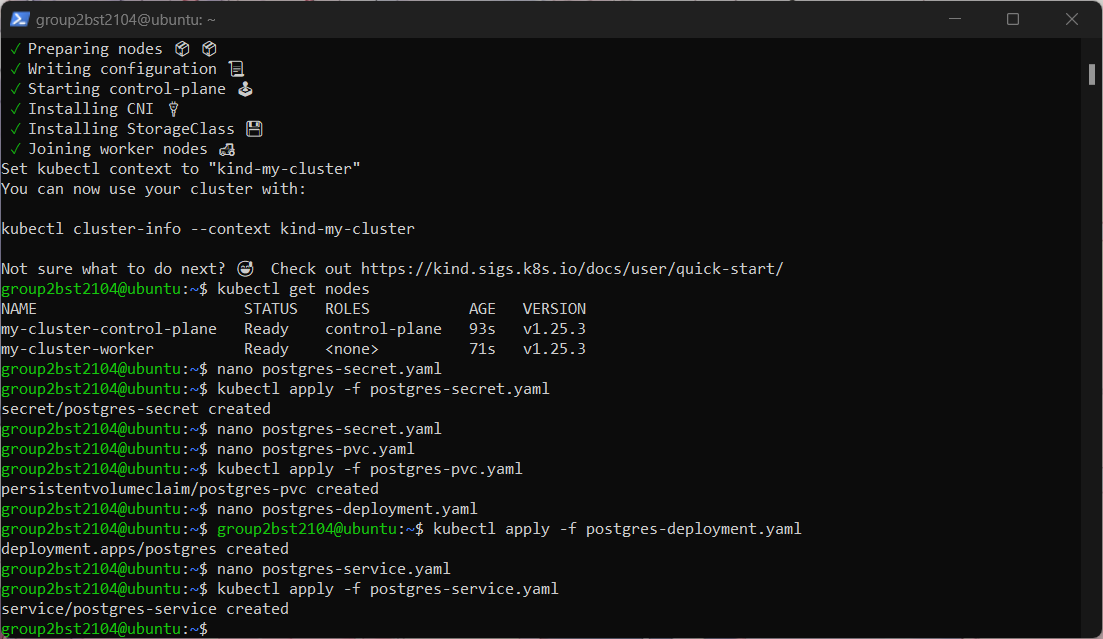1103x639 pixels.
Task: Click the joystick icon after Starting control-plane
Action: [x=245, y=89]
